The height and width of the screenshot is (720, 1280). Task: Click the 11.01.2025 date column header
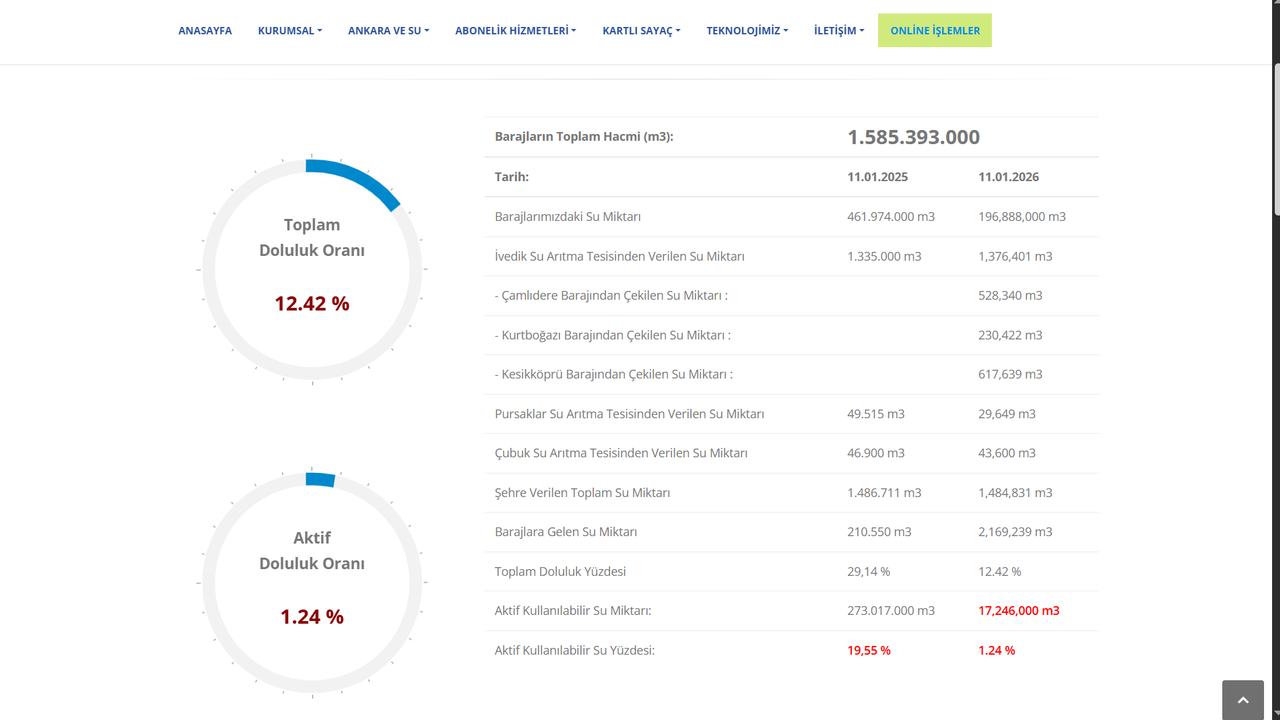pyautogui.click(x=877, y=177)
